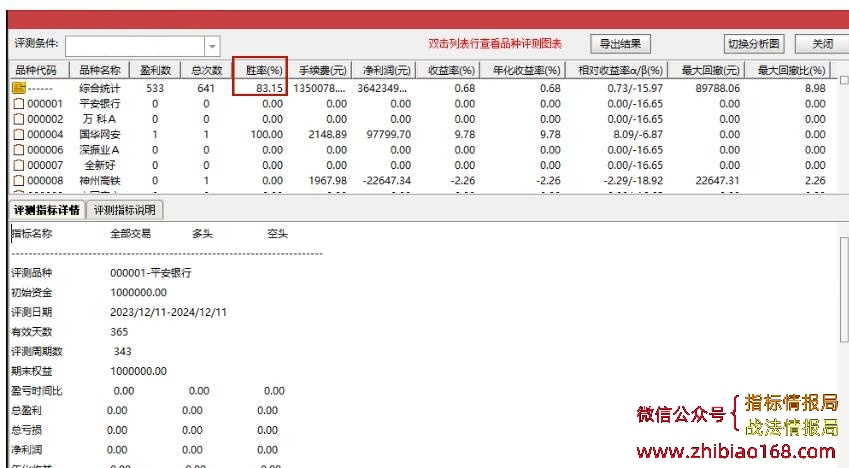Click the document icon for 000001
This screenshot has width=849, height=468.
tap(19, 103)
